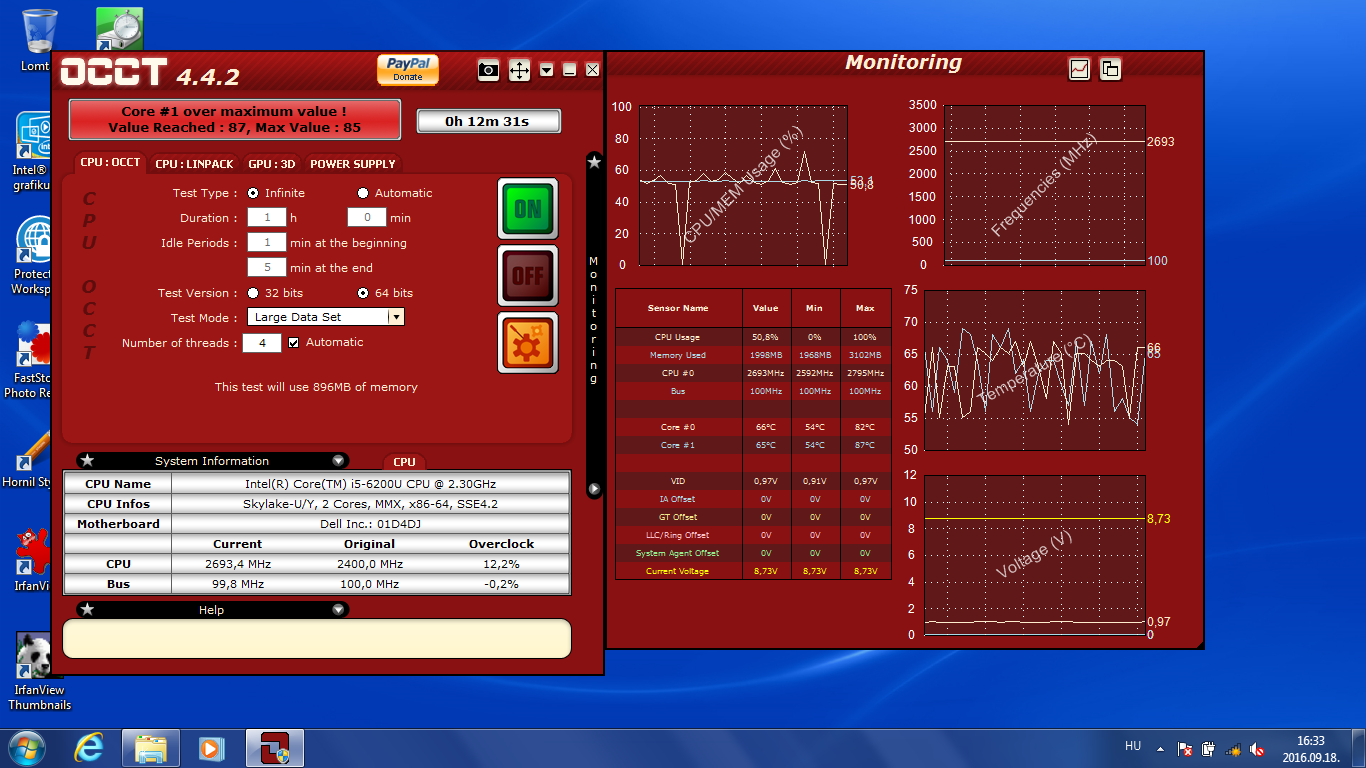Click the Core #1 sensor row name
Image resolution: width=1366 pixels, height=768 pixels.
[678, 445]
